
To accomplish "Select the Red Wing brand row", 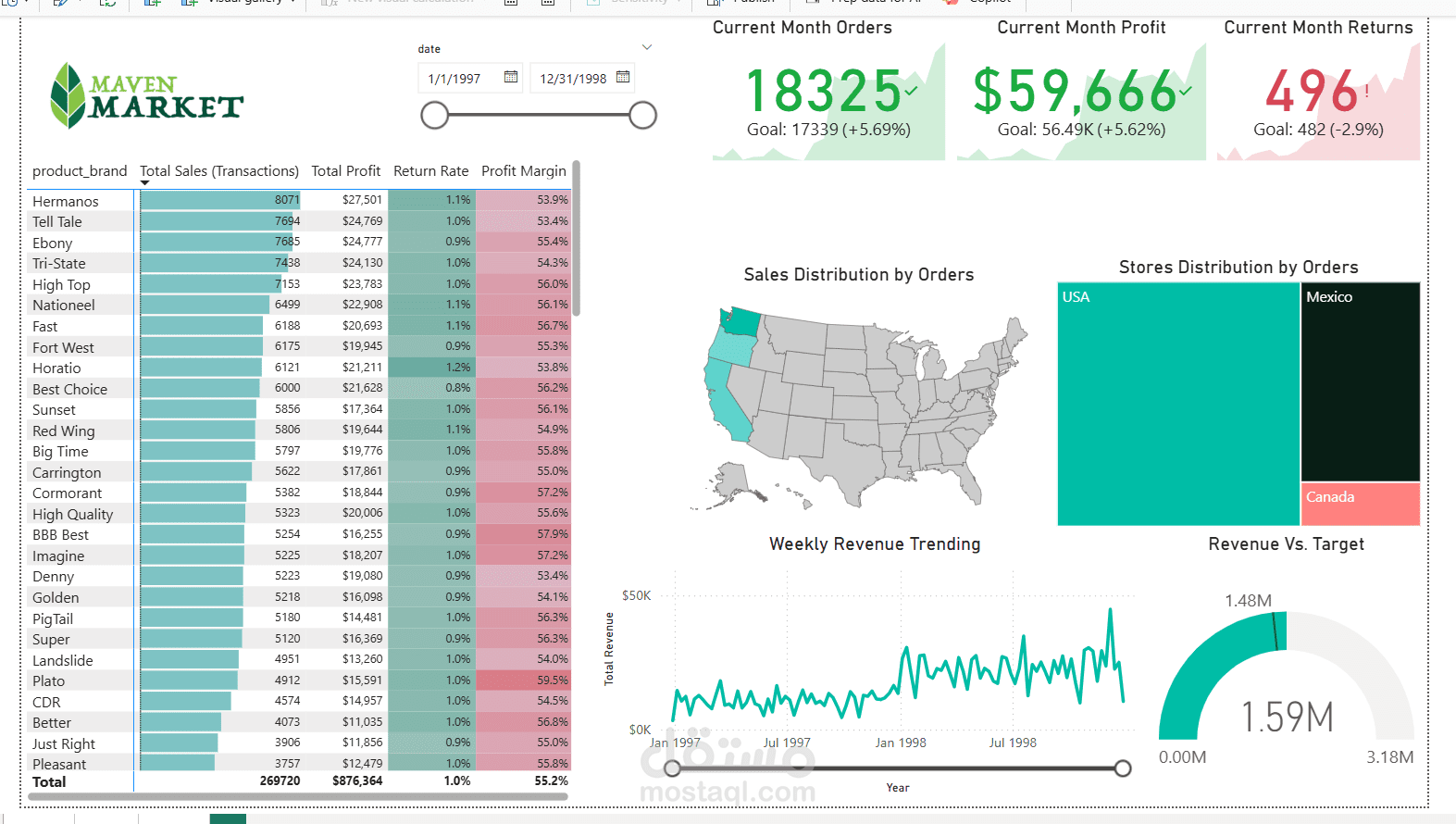I will pos(299,430).
